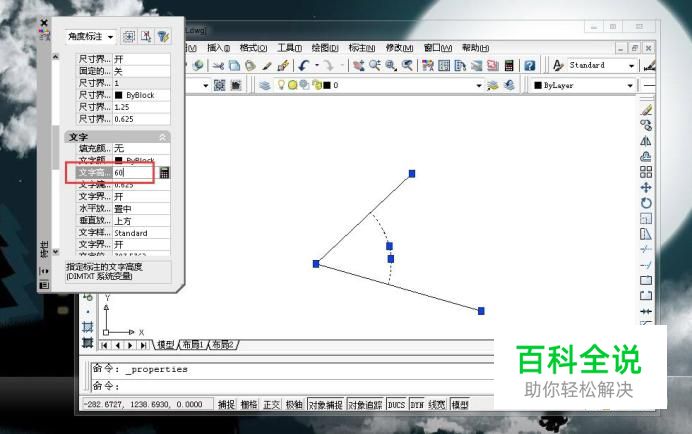This screenshot has height=434, width=692.
Task: Toggle DUCS in status bar
Action: click(396, 404)
